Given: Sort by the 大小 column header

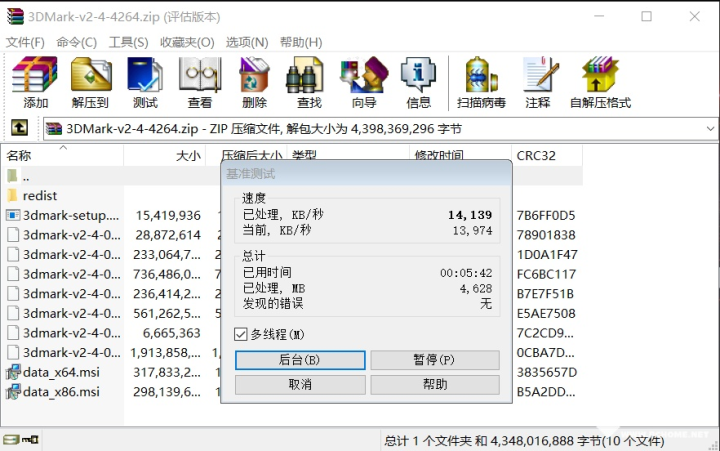Looking at the screenshot, I should point(165,156).
